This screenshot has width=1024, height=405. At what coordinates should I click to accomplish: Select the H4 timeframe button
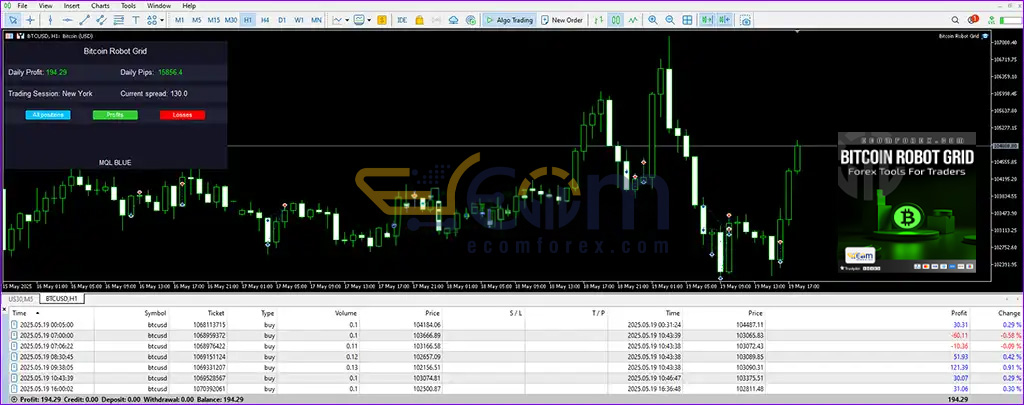[264, 20]
